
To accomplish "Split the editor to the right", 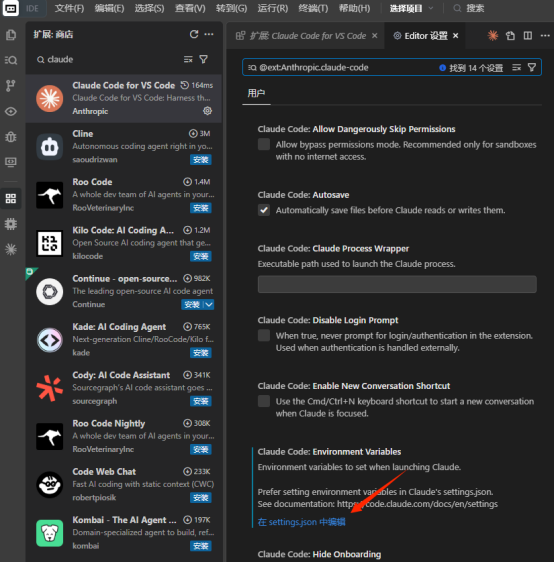I will (528, 36).
